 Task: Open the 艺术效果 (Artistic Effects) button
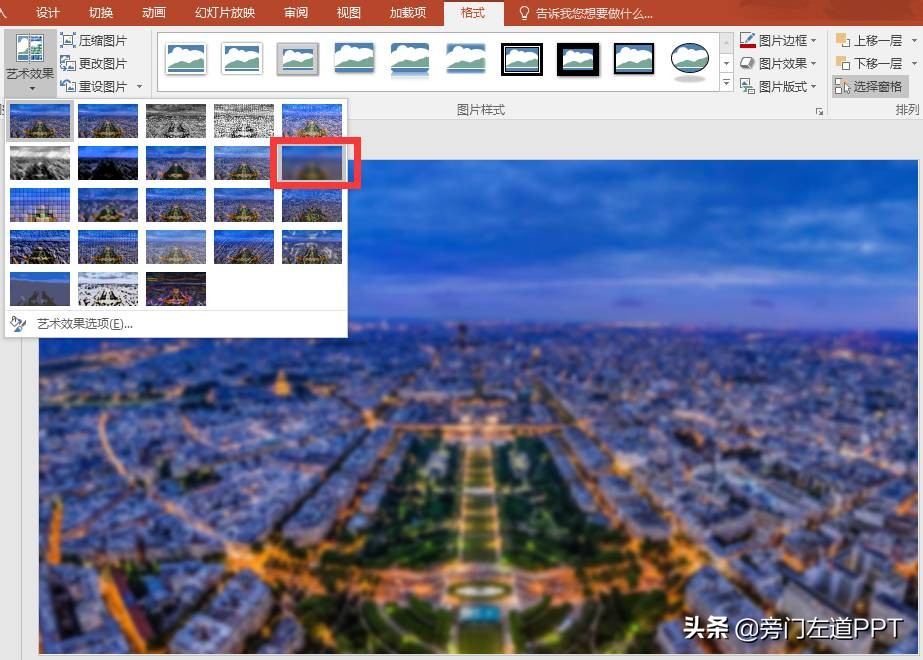(29, 62)
